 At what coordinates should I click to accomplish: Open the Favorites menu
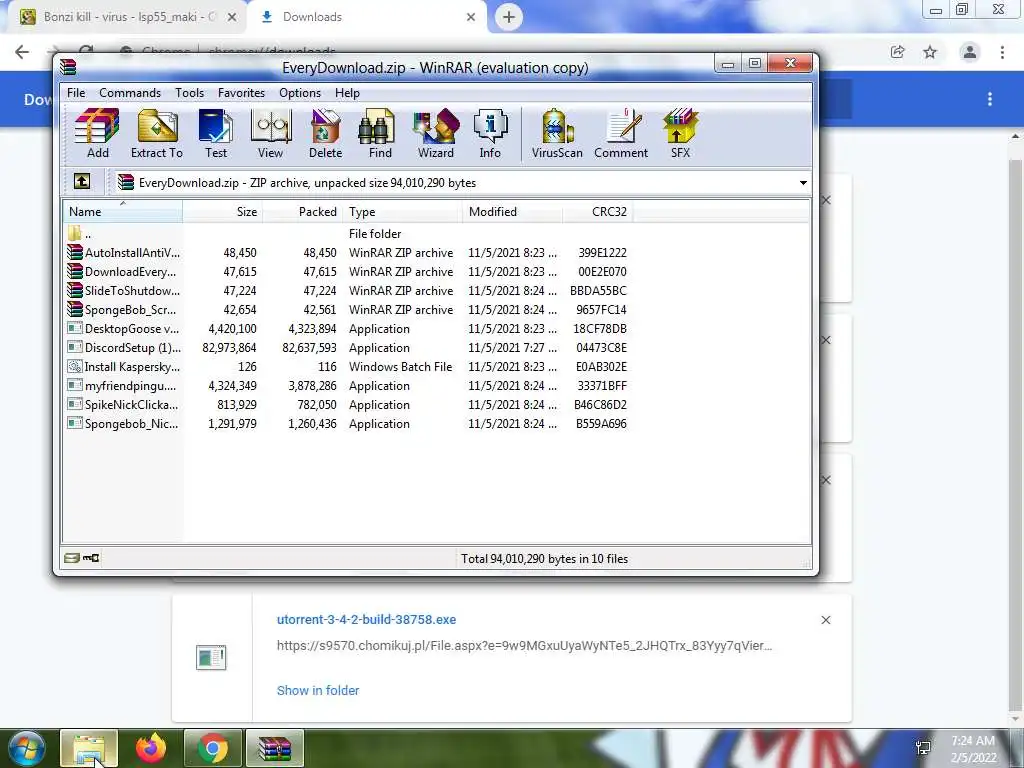(242, 93)
